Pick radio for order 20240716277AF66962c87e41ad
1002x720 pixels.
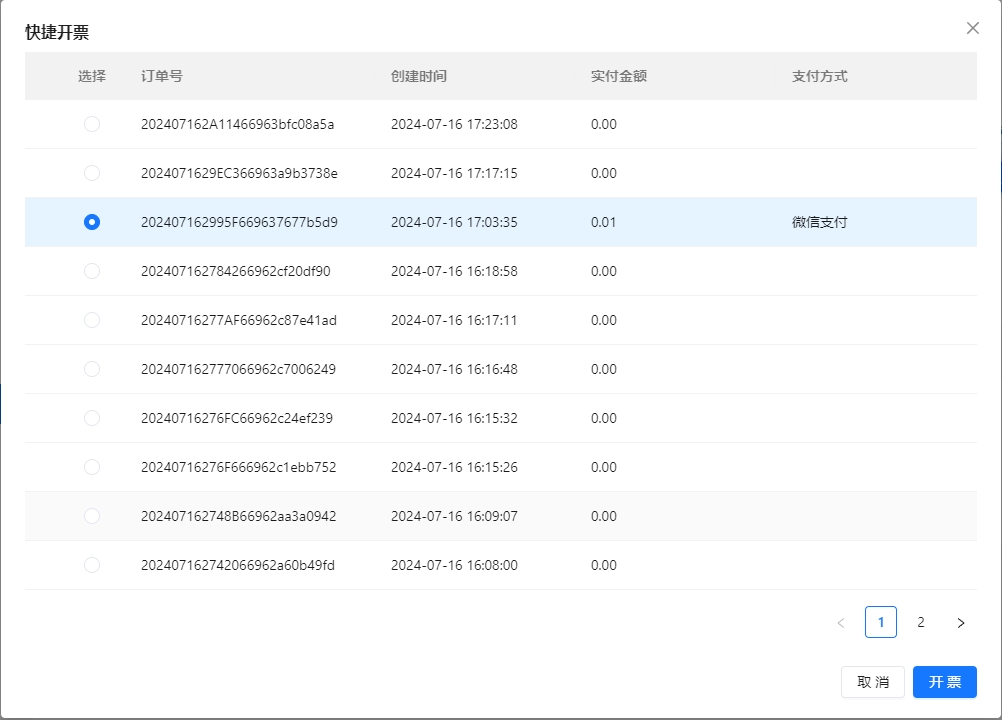point(92,320)
